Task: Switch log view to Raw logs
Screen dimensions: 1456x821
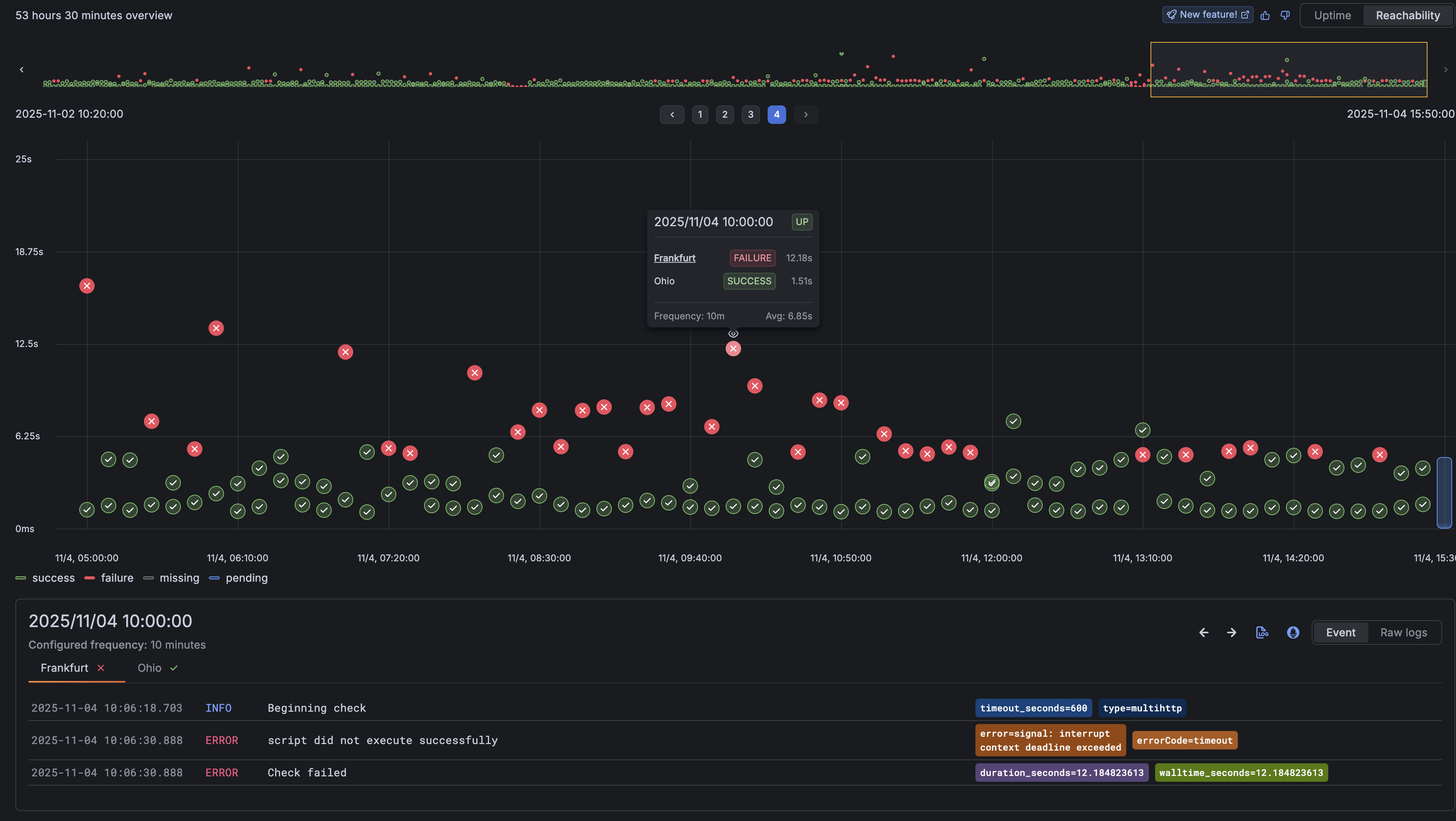Action: (1403, 632)
